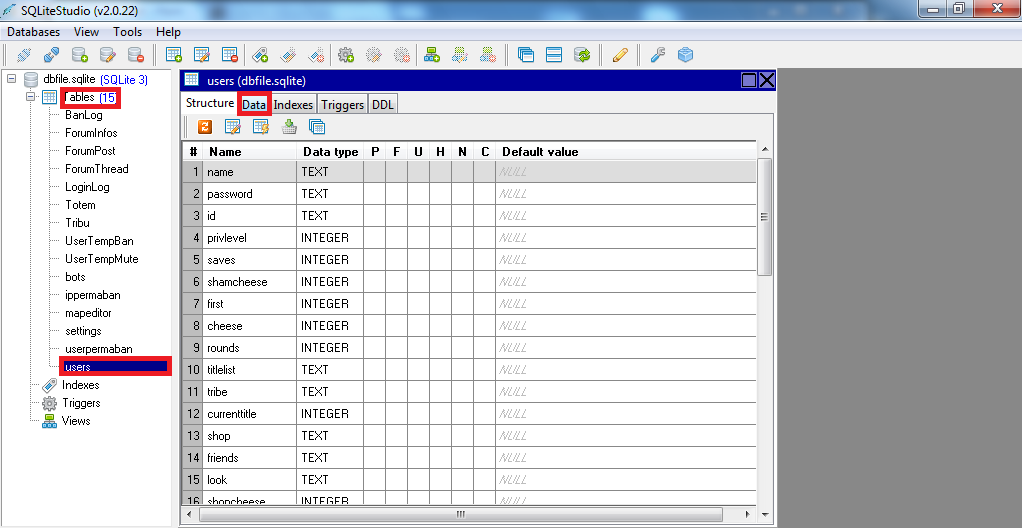Select the LoginLog table in tree
Image resolution: width=1022 pixels, height=528 pixels.
[x=87, y=187]
